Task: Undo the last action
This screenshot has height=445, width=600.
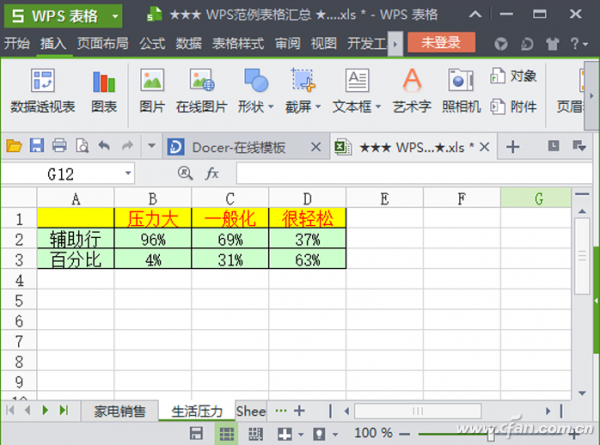Action: 104,146
